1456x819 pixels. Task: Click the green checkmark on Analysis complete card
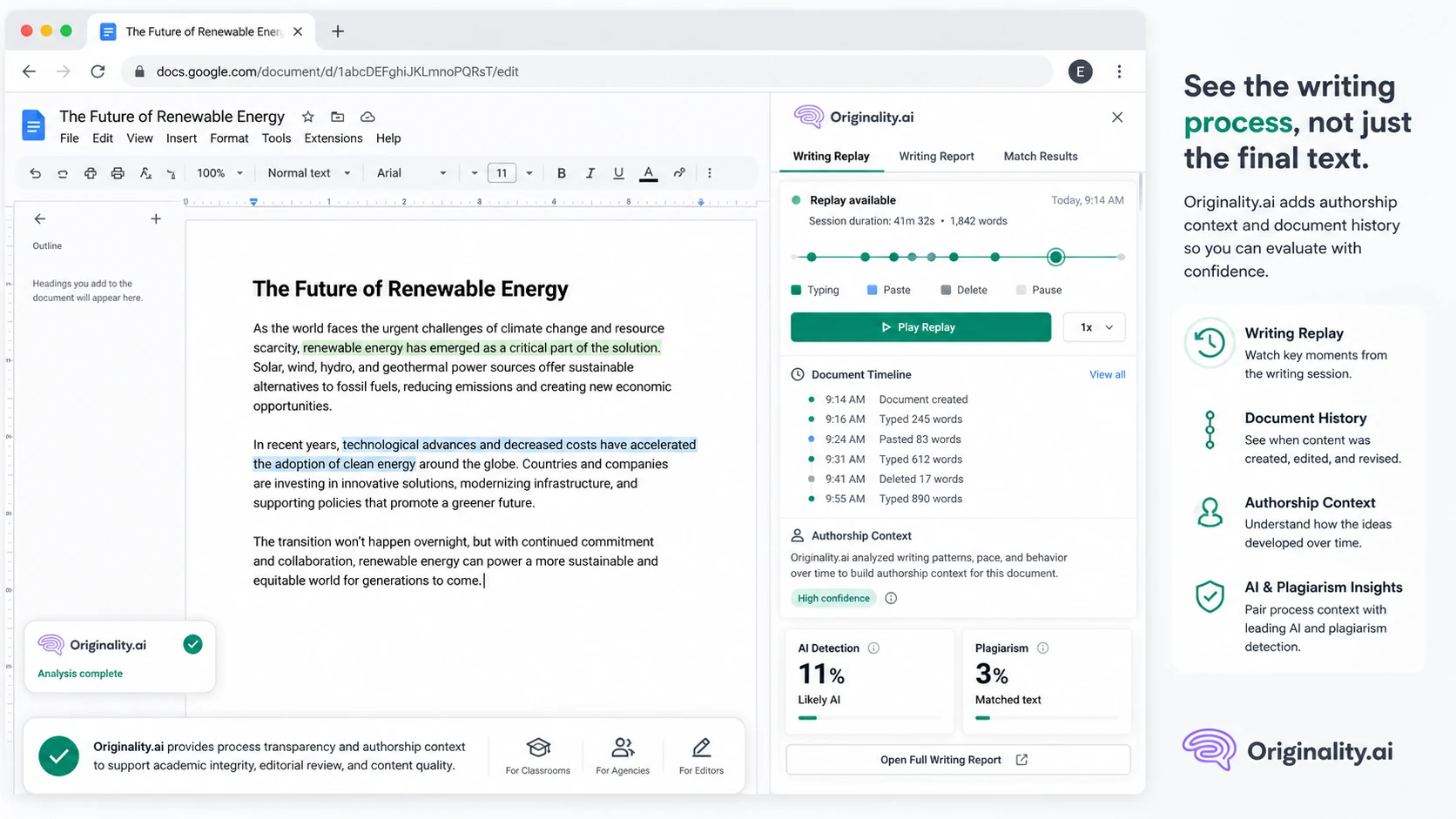(x=193, y=644)
